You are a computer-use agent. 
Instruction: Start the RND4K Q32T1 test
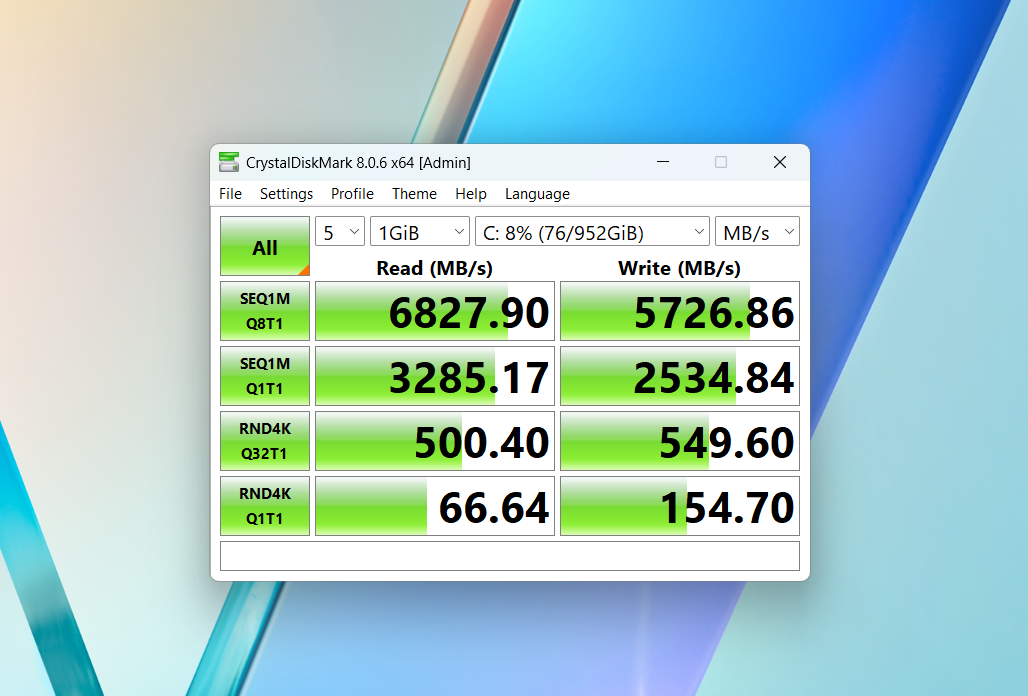265,440
